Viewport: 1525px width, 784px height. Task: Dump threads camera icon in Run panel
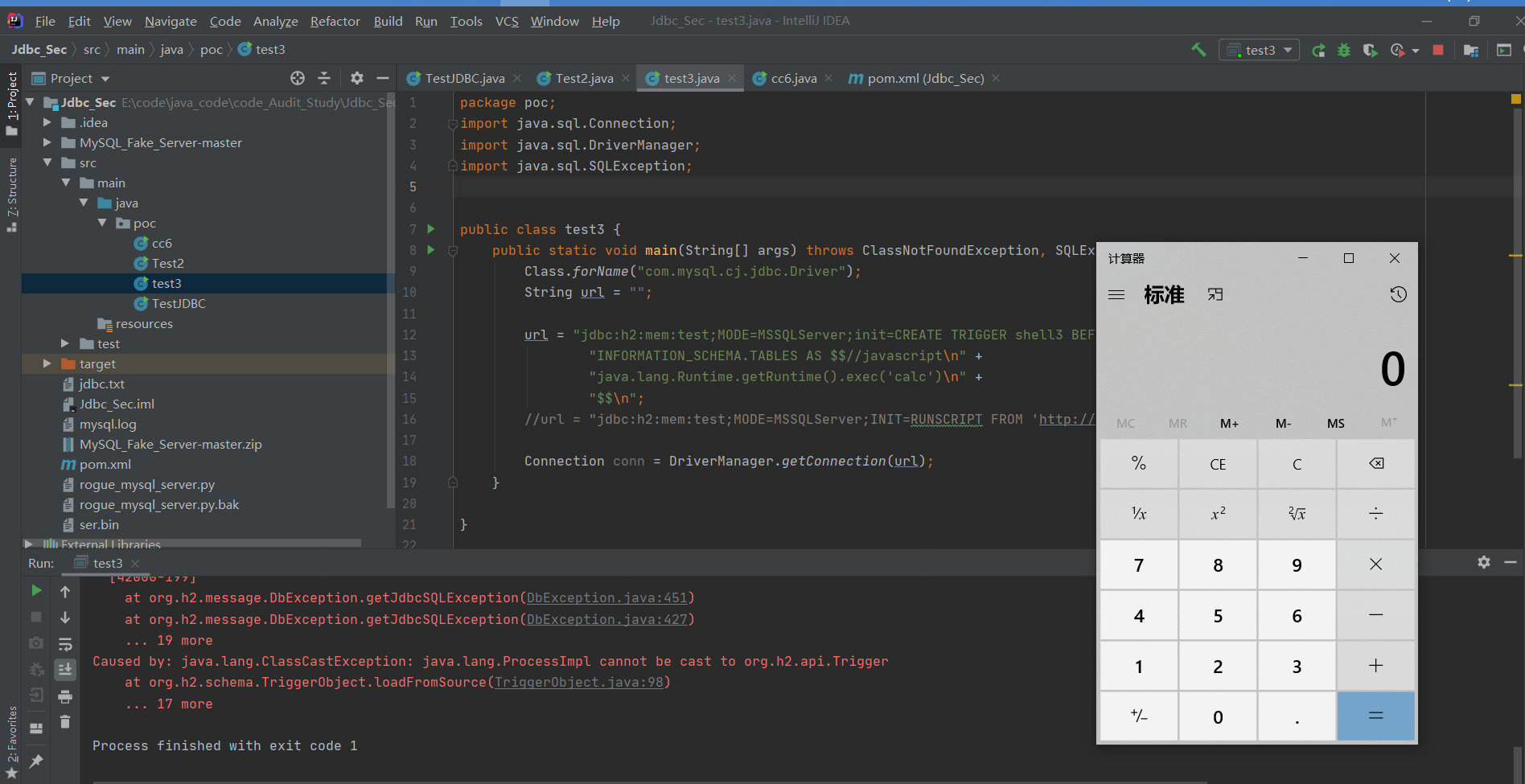point(36,643)
